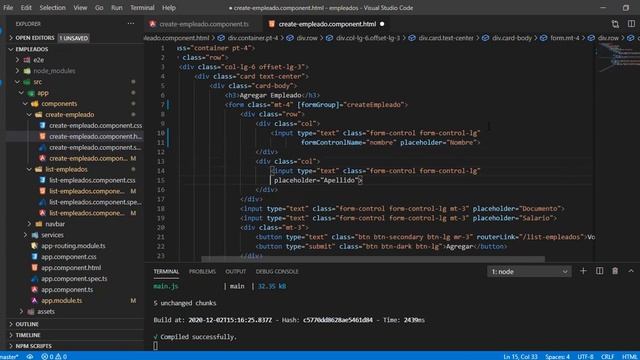Open the Selection menu
This screenshot has width=640, height=360.
pyautogui.click(x=52, y=8)
